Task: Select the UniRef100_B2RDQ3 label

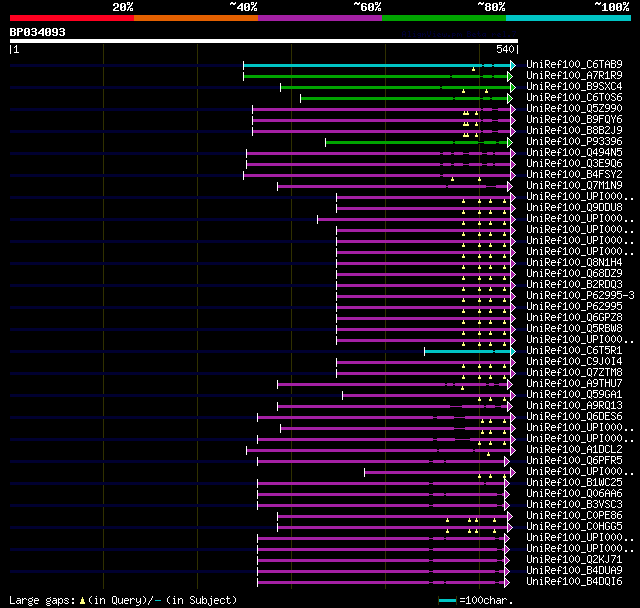Action: [x=574, y=285]
